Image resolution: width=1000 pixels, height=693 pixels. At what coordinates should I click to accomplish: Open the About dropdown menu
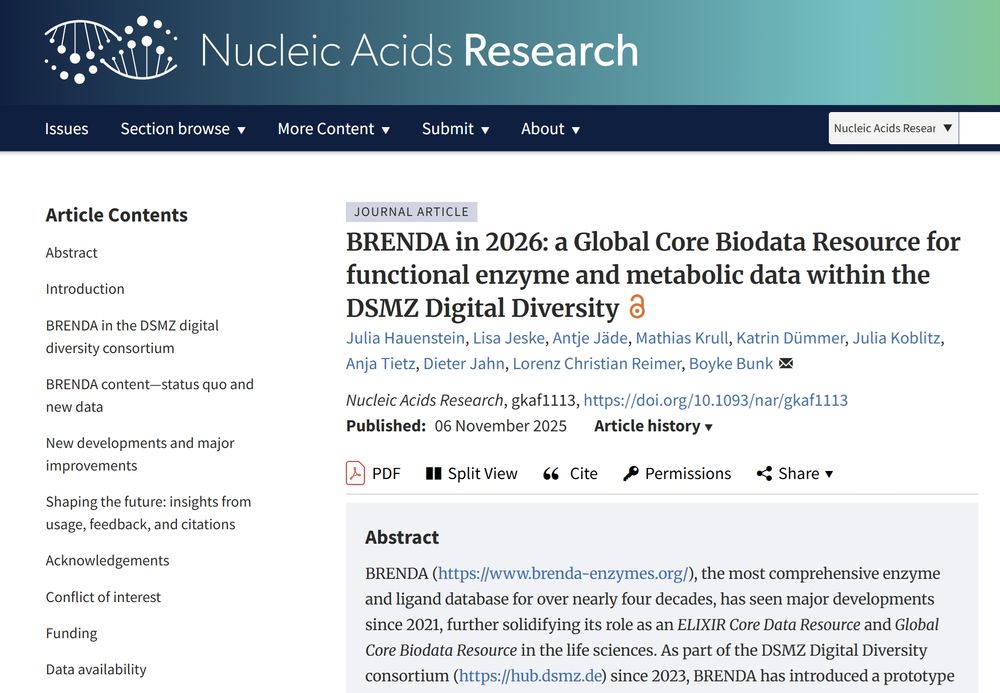(550, 129)
